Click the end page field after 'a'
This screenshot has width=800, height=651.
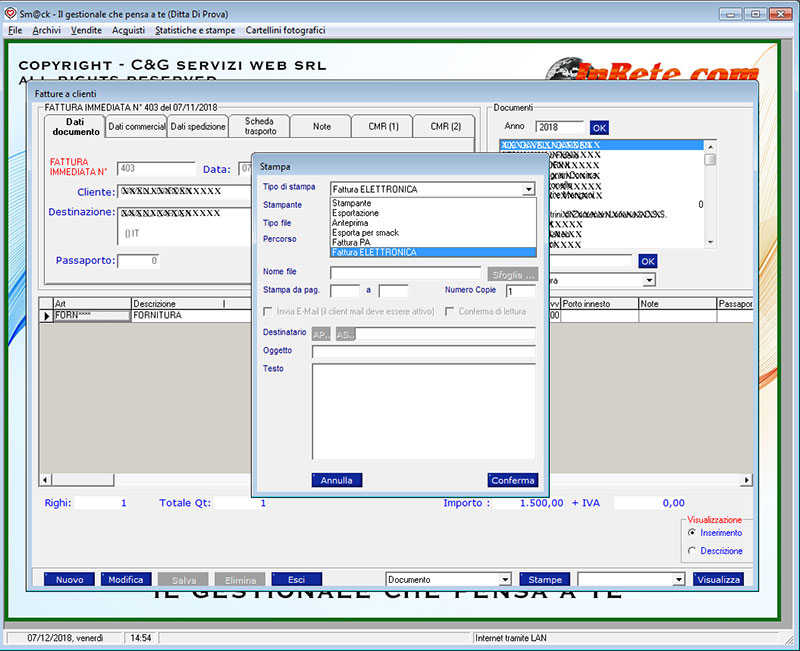click(393, 291)
